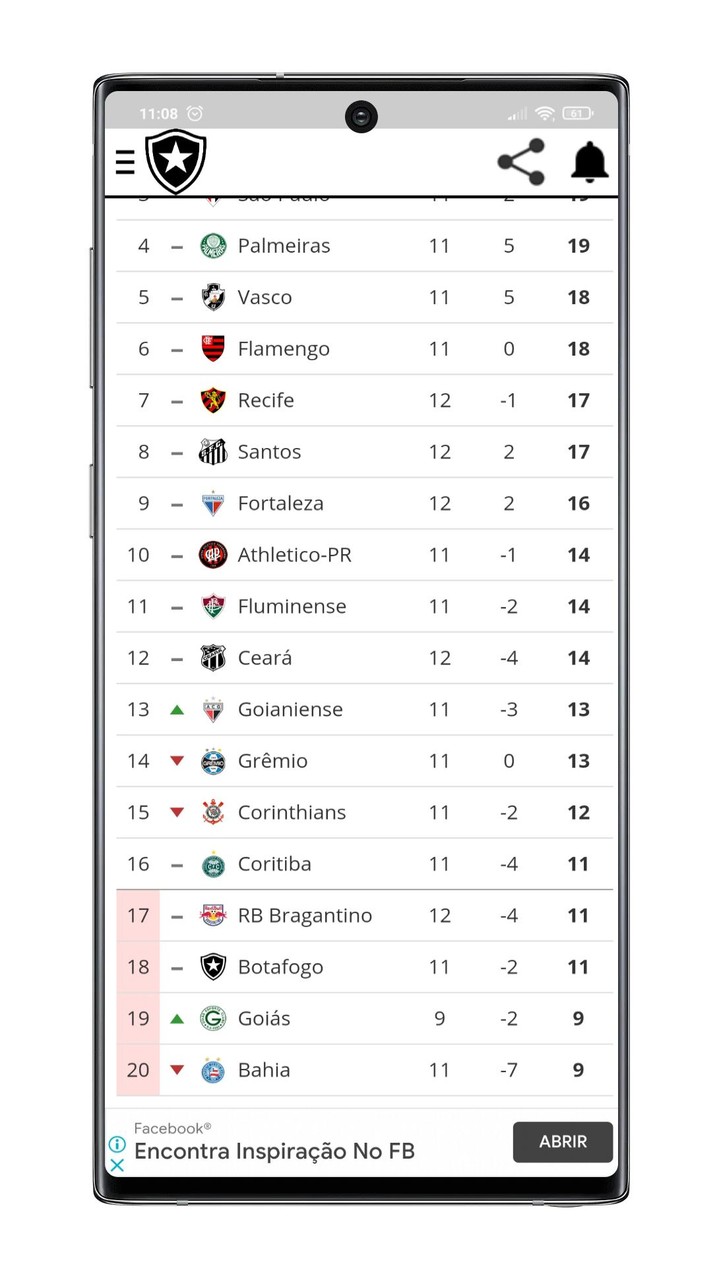The image size is (719, 1280).
Task: Tap Bahia's red down arrow
Action: point(177,1071)
